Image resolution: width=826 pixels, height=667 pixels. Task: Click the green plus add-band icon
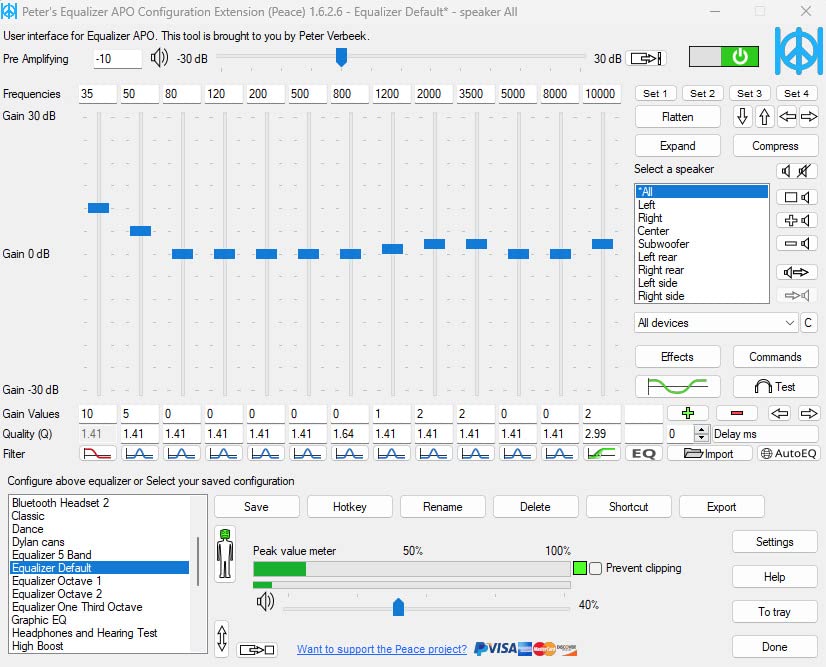tap(687, 413)
